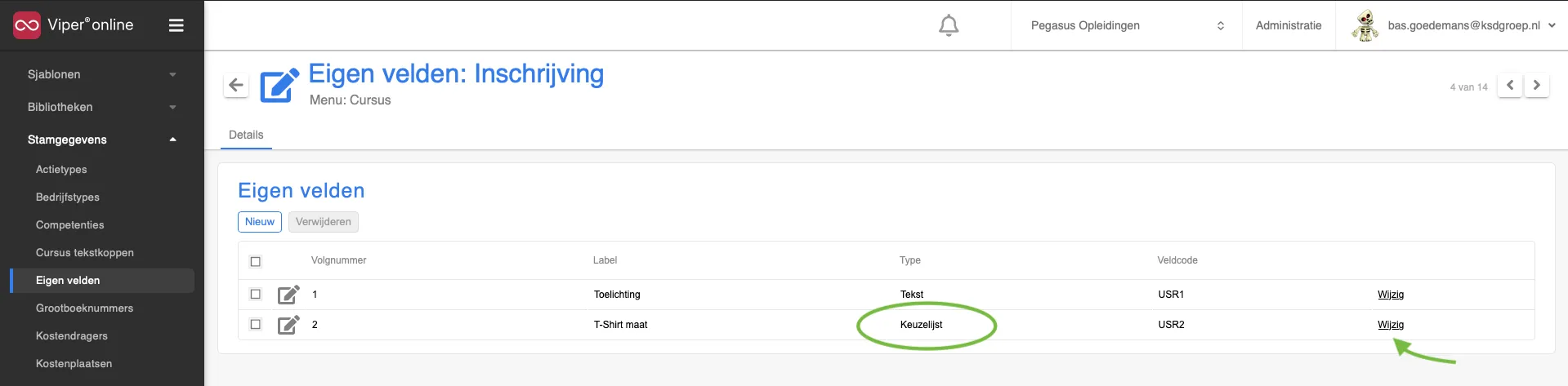Viewport: 1568px width, 386px height.
Task: Expand the Bibliotheken menu
Action: point(102,107)
